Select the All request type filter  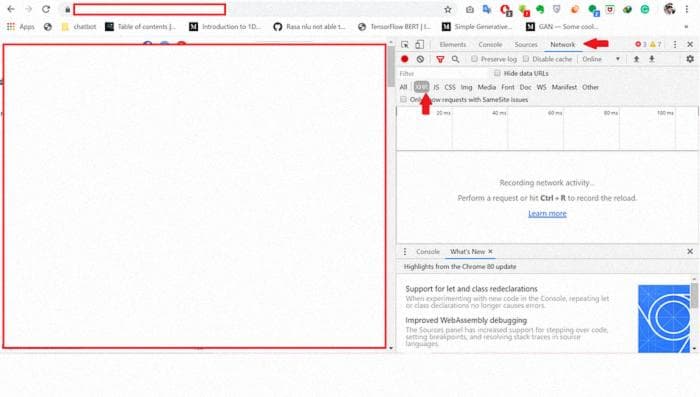[403, 87]
